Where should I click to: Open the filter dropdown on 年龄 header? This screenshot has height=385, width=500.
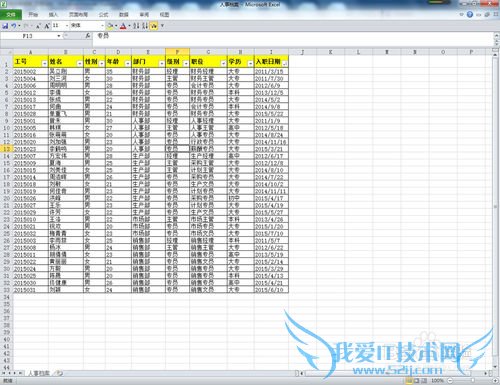(127, 64)
